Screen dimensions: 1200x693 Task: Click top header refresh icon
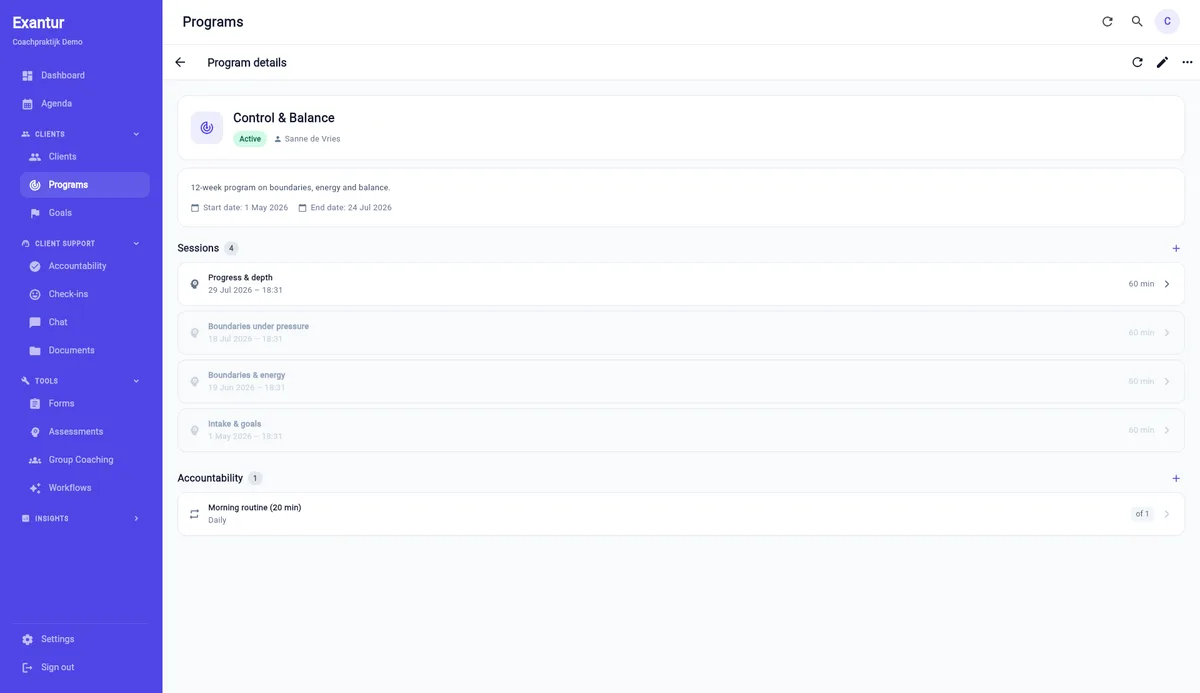point(1107,21)
